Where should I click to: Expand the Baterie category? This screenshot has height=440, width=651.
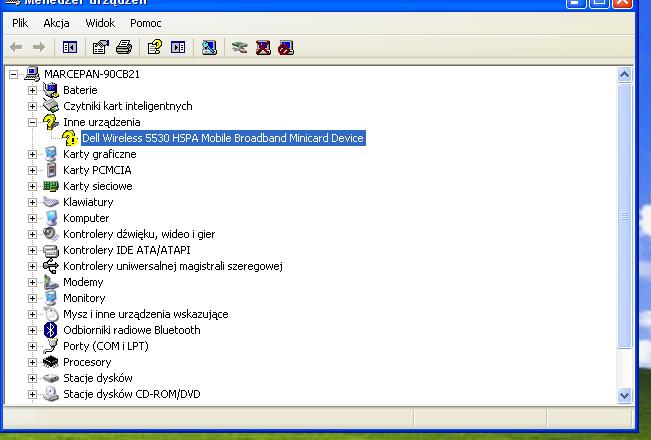(x=32, y=90)
